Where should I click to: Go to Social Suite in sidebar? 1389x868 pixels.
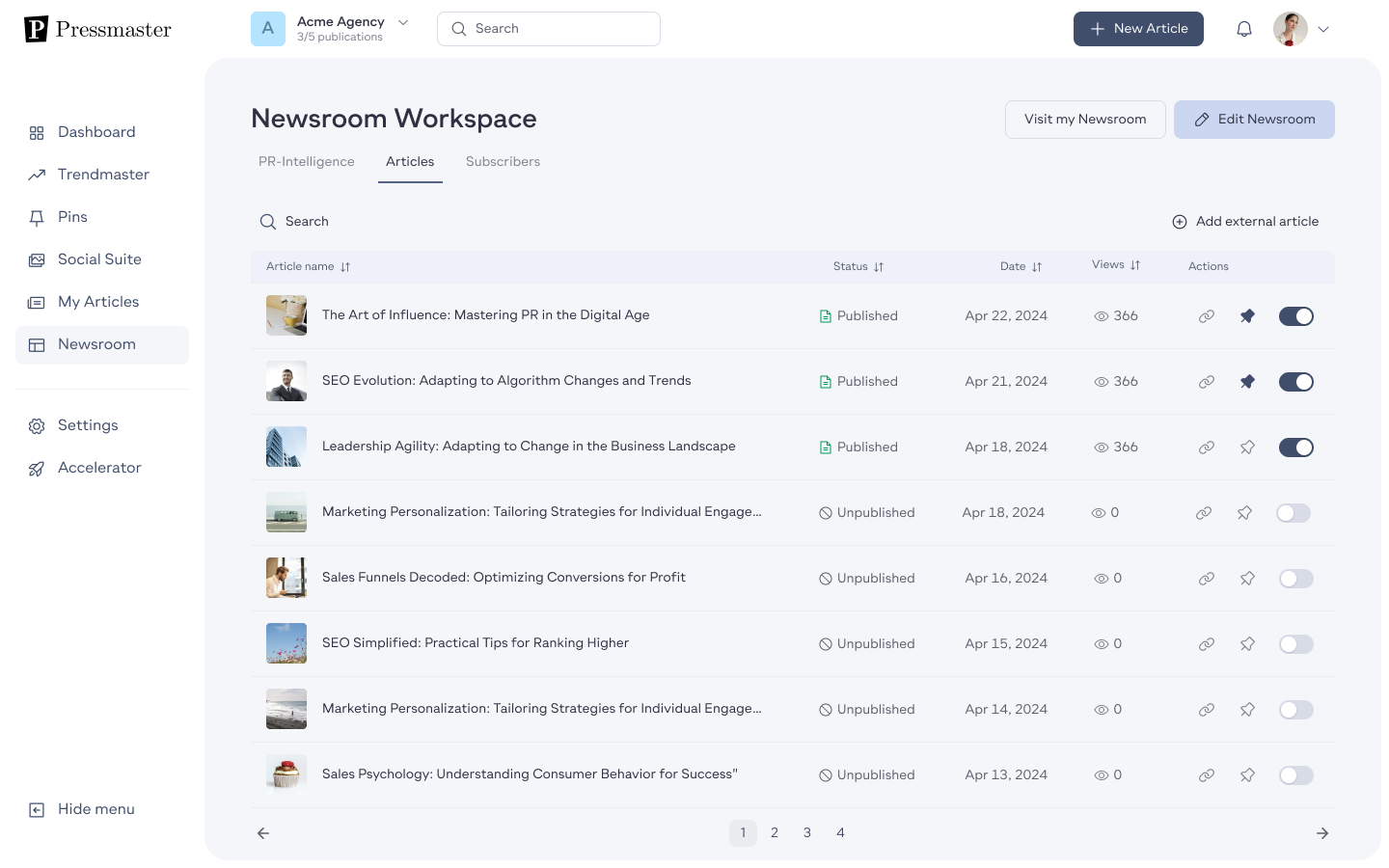coord(102,259)
